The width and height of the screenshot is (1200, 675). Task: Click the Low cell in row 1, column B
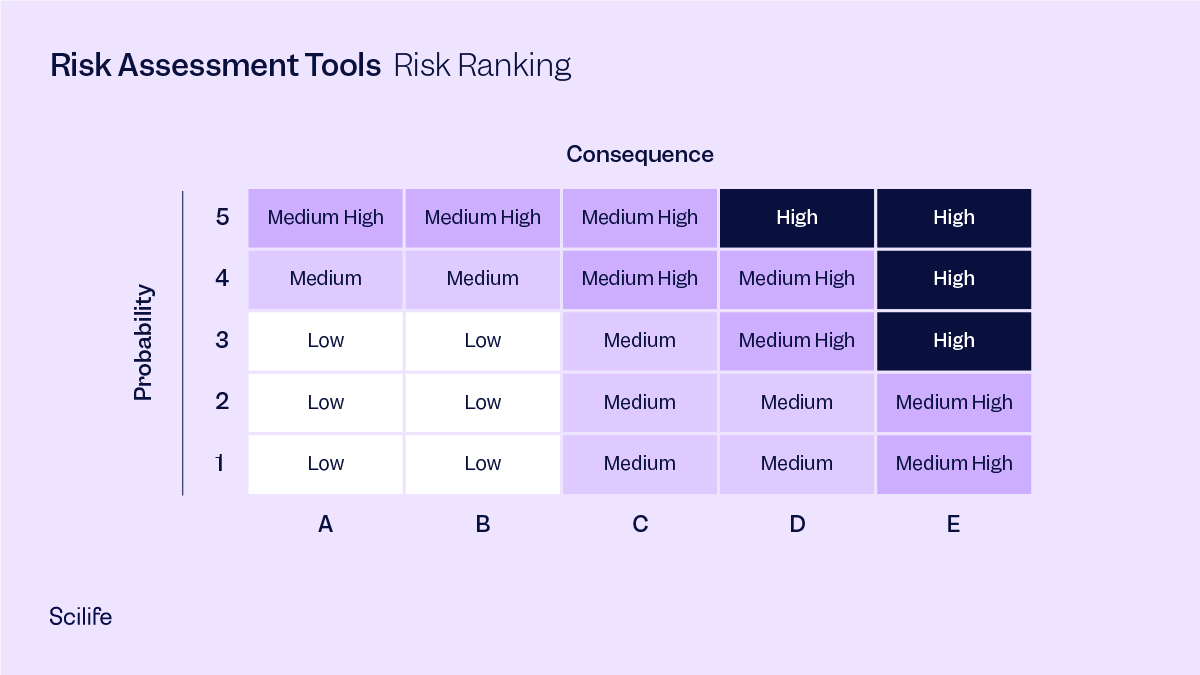click(x=483, y=464)
